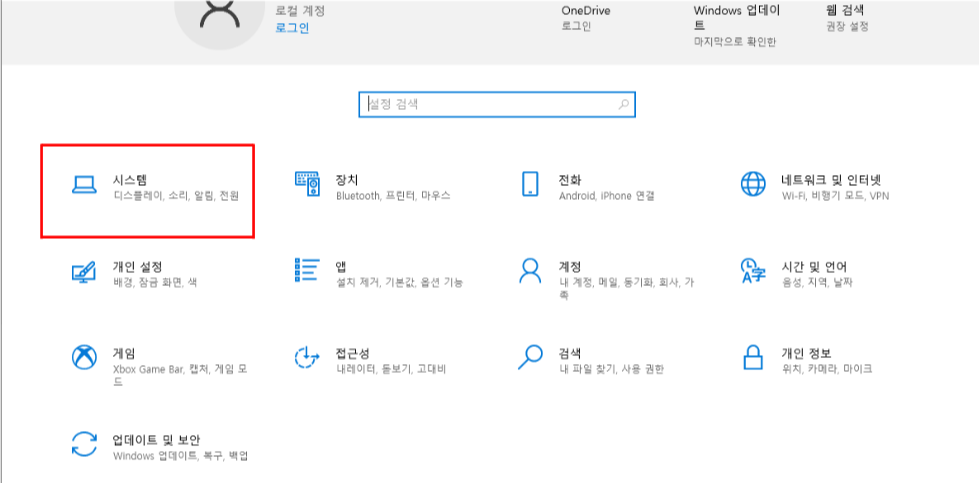
Task: Open the 전화 phone icon
Action: [x=529, y=184]
